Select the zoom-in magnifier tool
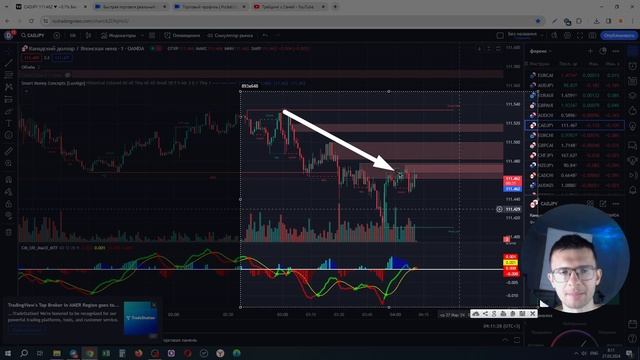Screen dimensions: 640x360 [9, 163]
